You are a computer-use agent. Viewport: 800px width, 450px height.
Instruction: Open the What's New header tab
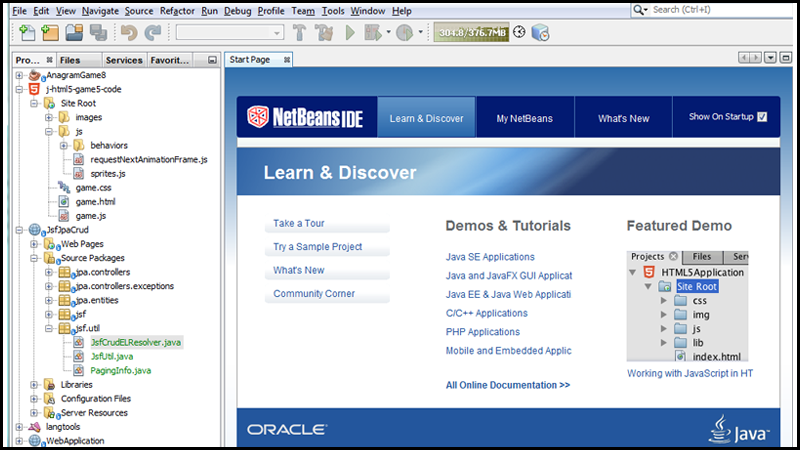[x=623, y=118]
